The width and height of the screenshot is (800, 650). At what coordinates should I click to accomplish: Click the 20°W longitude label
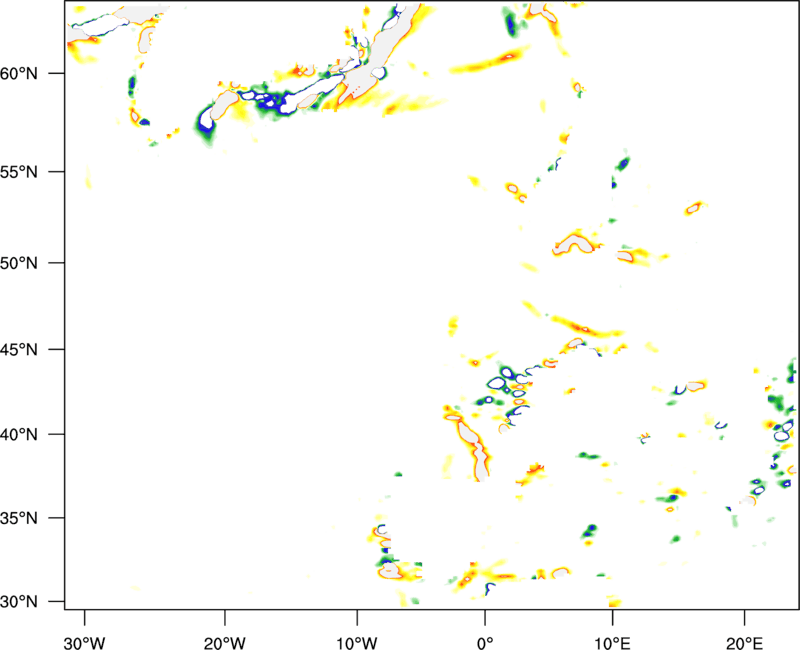click(224, 643)
